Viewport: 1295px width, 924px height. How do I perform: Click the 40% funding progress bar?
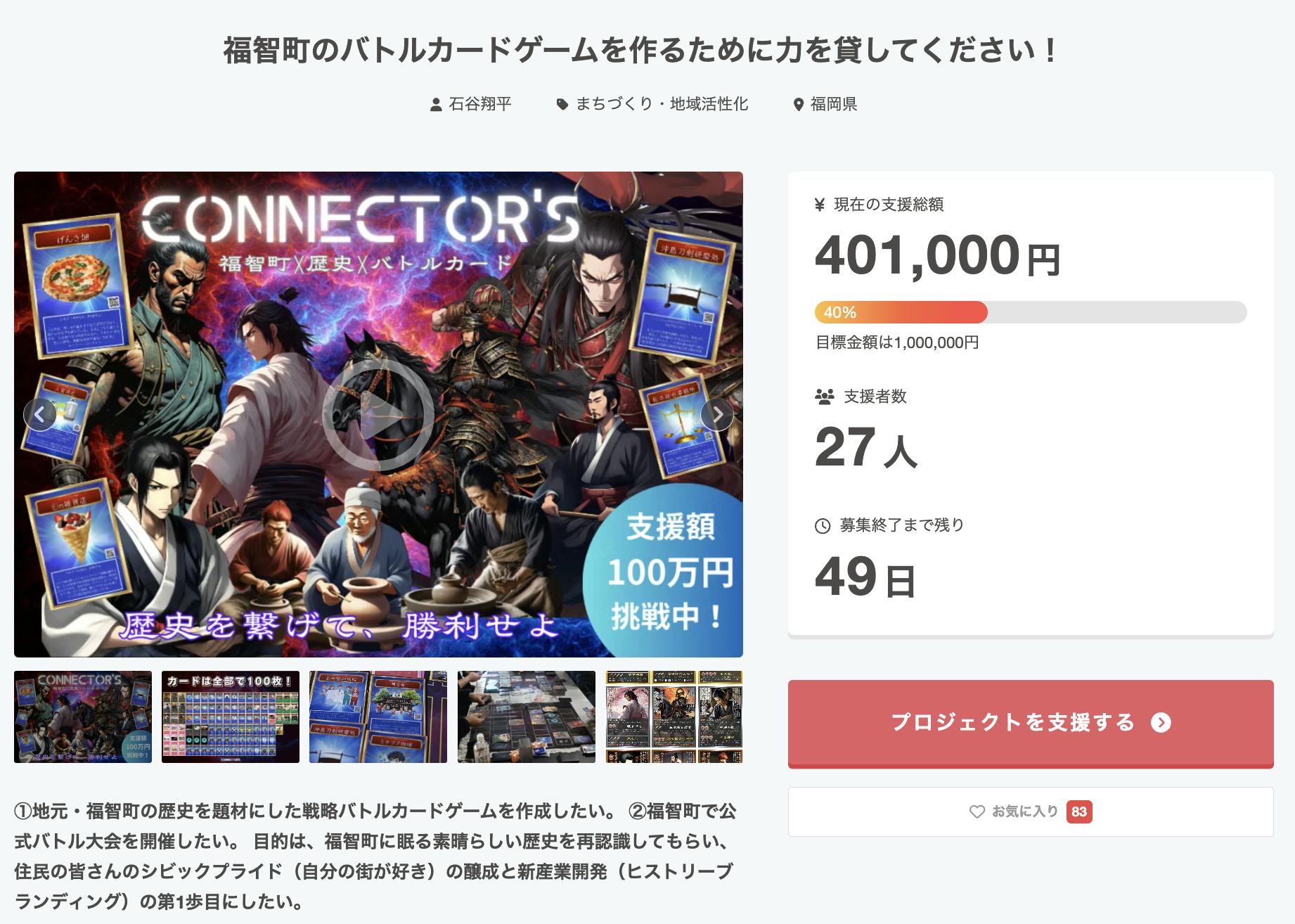(1030, 312)
